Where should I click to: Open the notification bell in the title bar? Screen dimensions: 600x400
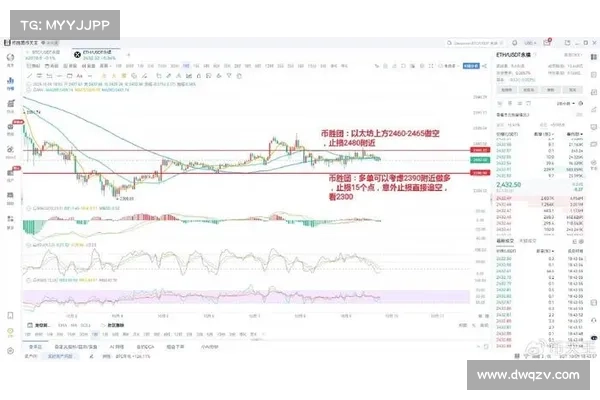(x=515, y=43)
